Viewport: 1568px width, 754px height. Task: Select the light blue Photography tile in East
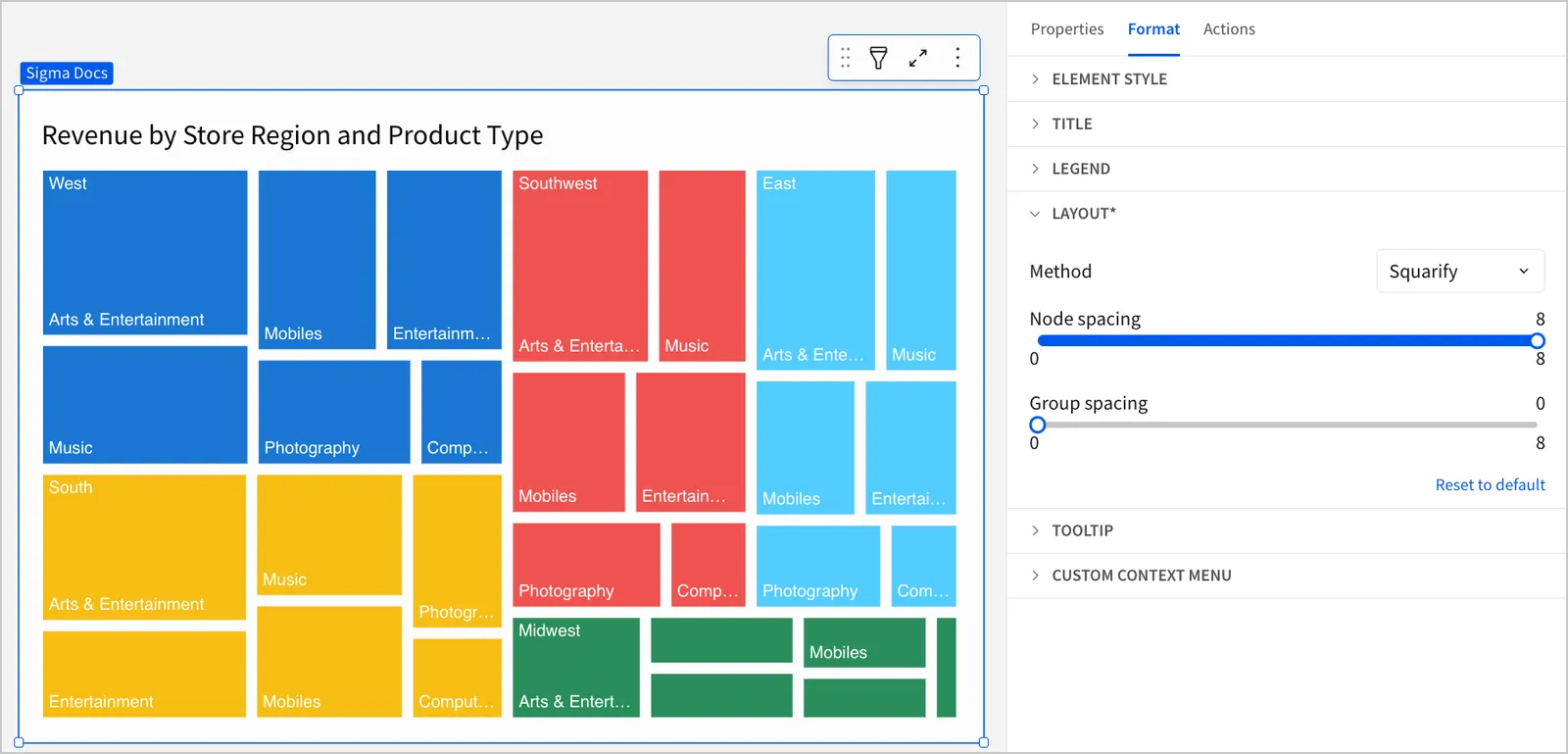818,566
